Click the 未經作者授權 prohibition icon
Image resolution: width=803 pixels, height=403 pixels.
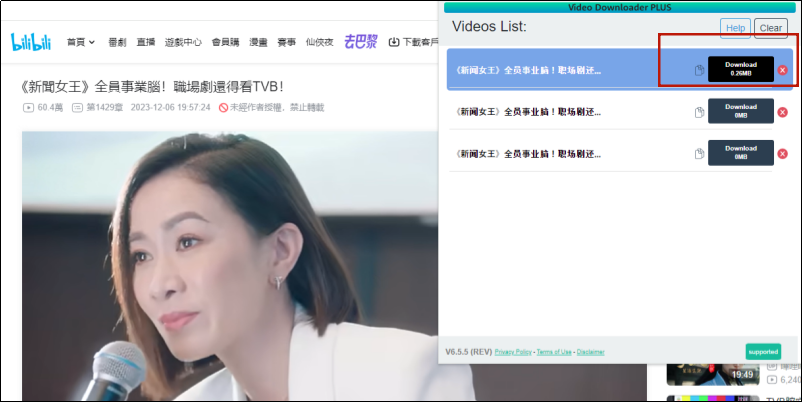pyautogui.click(x=223, y=108)
